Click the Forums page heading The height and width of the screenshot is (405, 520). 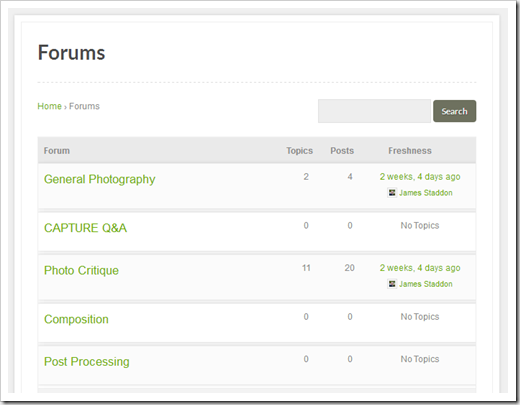(71, 53)
